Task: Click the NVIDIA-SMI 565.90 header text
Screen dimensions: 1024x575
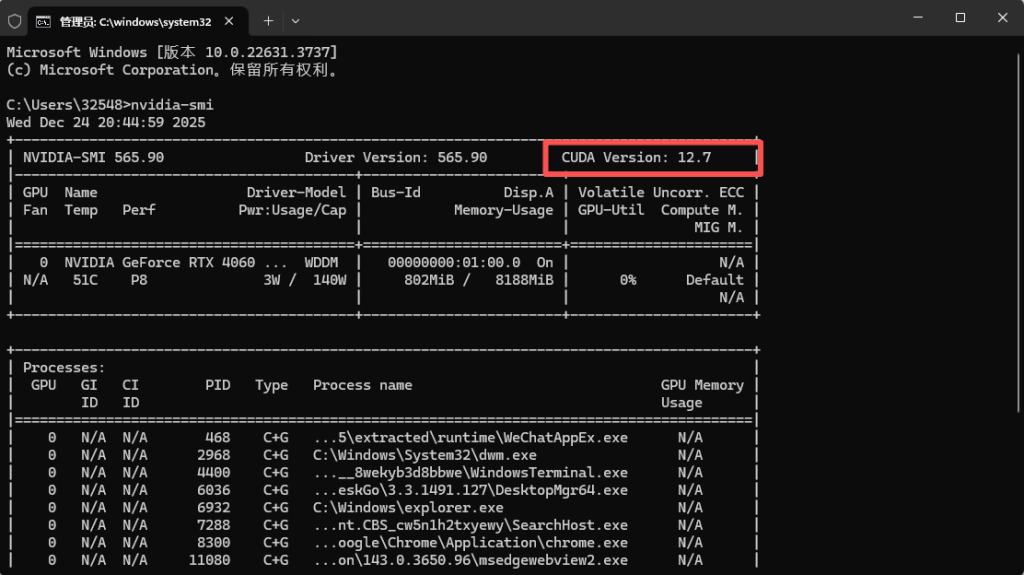Action: (93, 157)
